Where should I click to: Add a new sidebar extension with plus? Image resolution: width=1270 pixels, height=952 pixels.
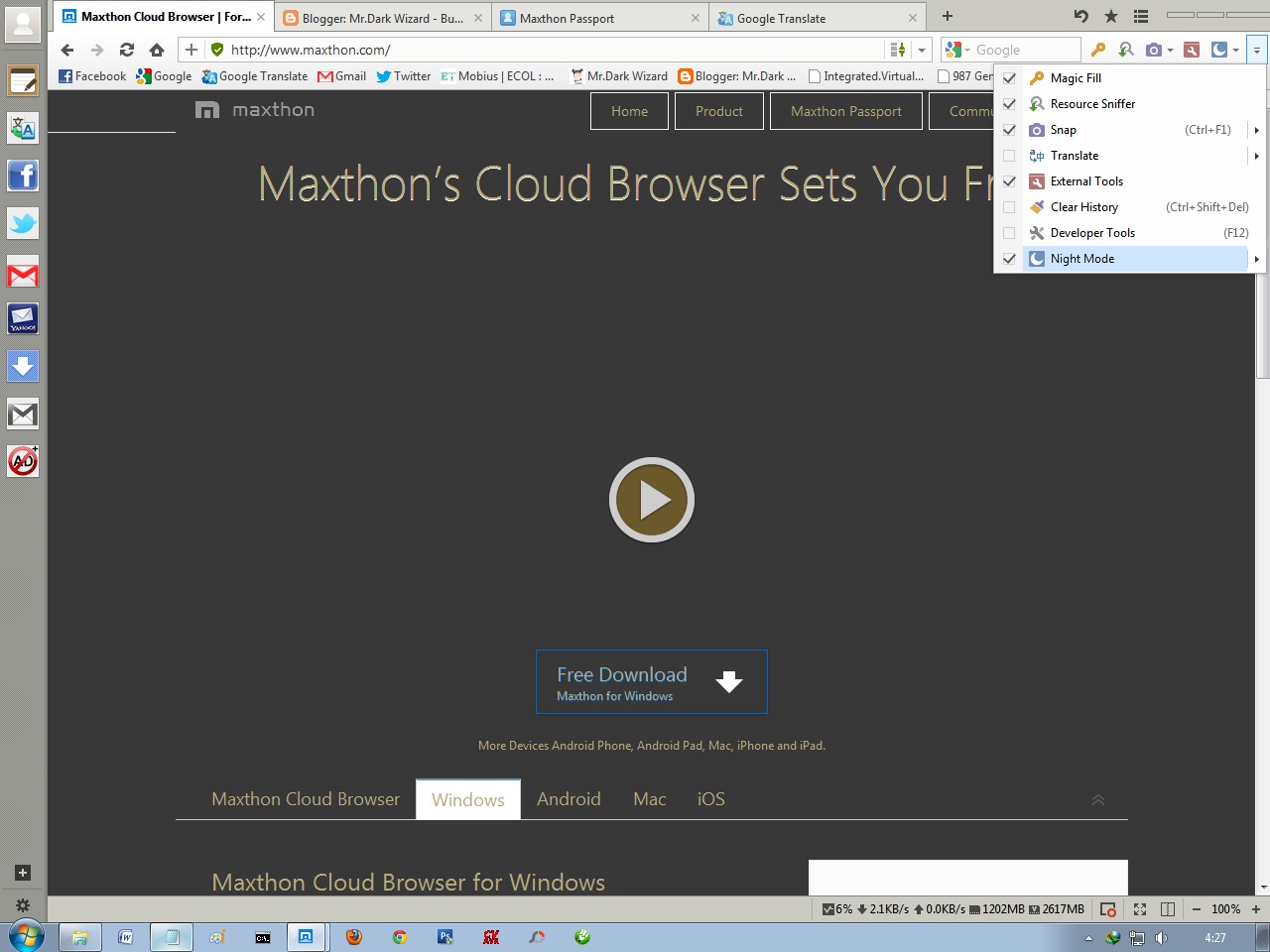pyautogui.click(x=23, y=873)
